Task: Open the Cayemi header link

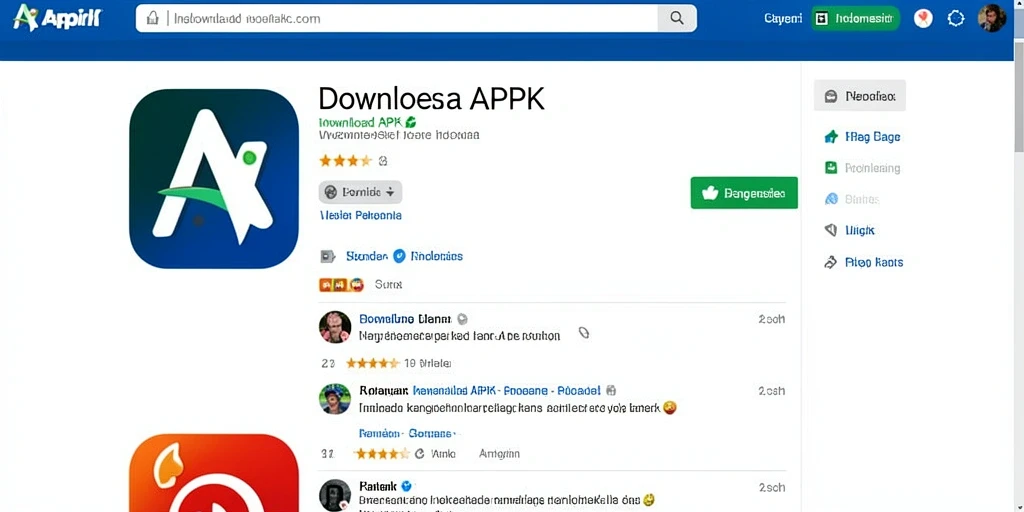Action: (783, 18)
